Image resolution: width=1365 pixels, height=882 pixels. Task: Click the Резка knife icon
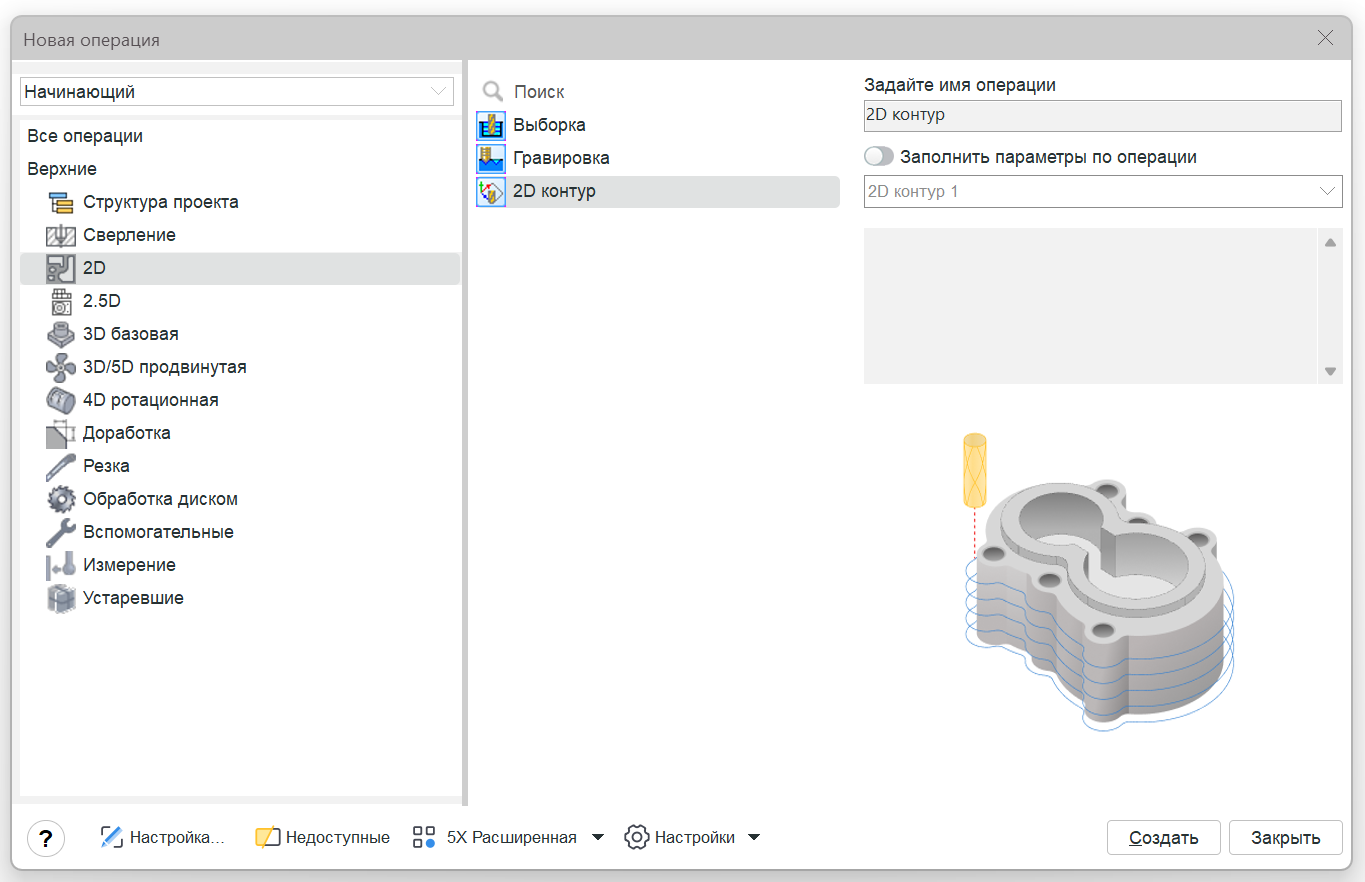[61, 467]
